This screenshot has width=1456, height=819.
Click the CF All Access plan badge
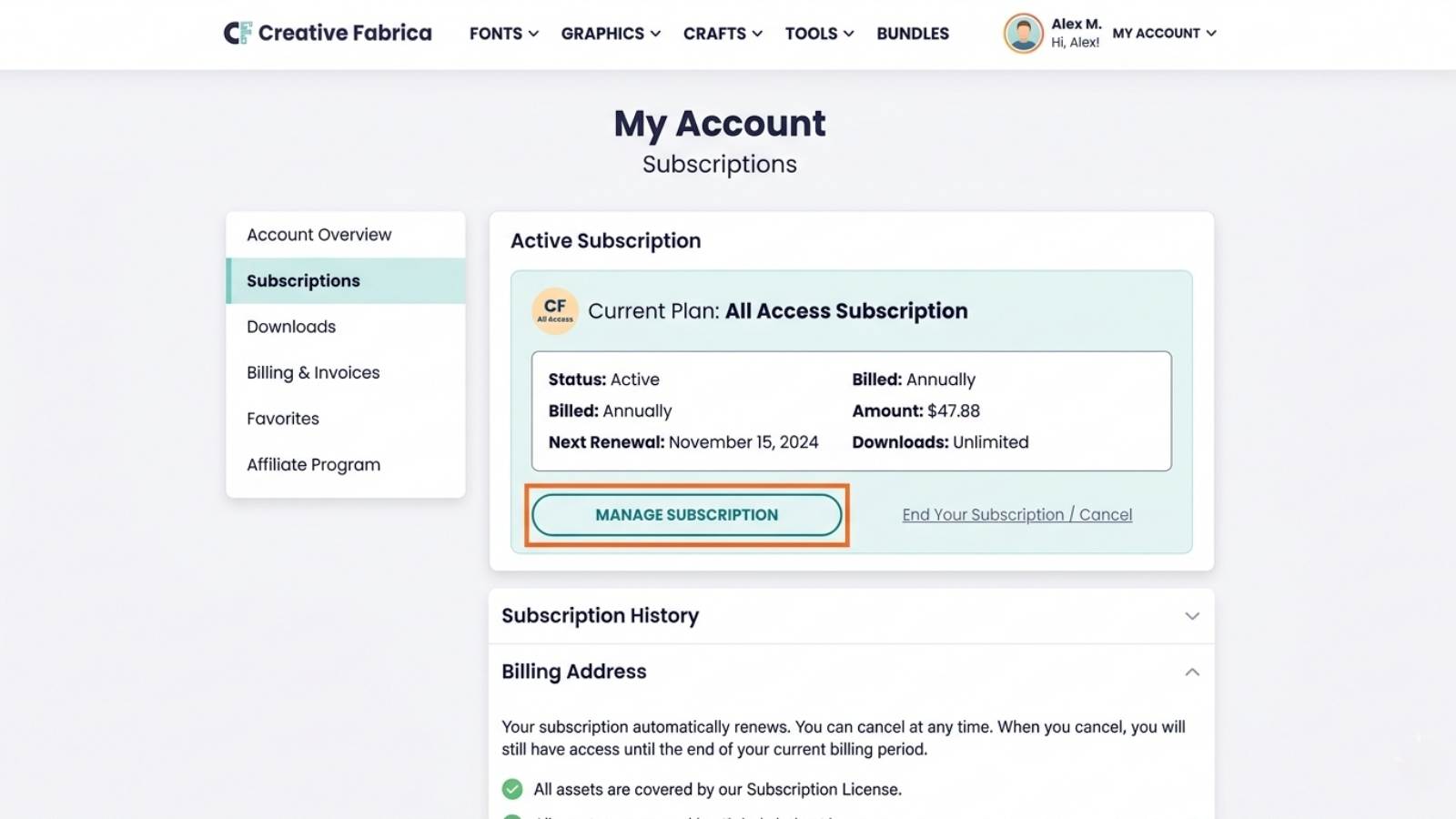(x=555, y=311)
